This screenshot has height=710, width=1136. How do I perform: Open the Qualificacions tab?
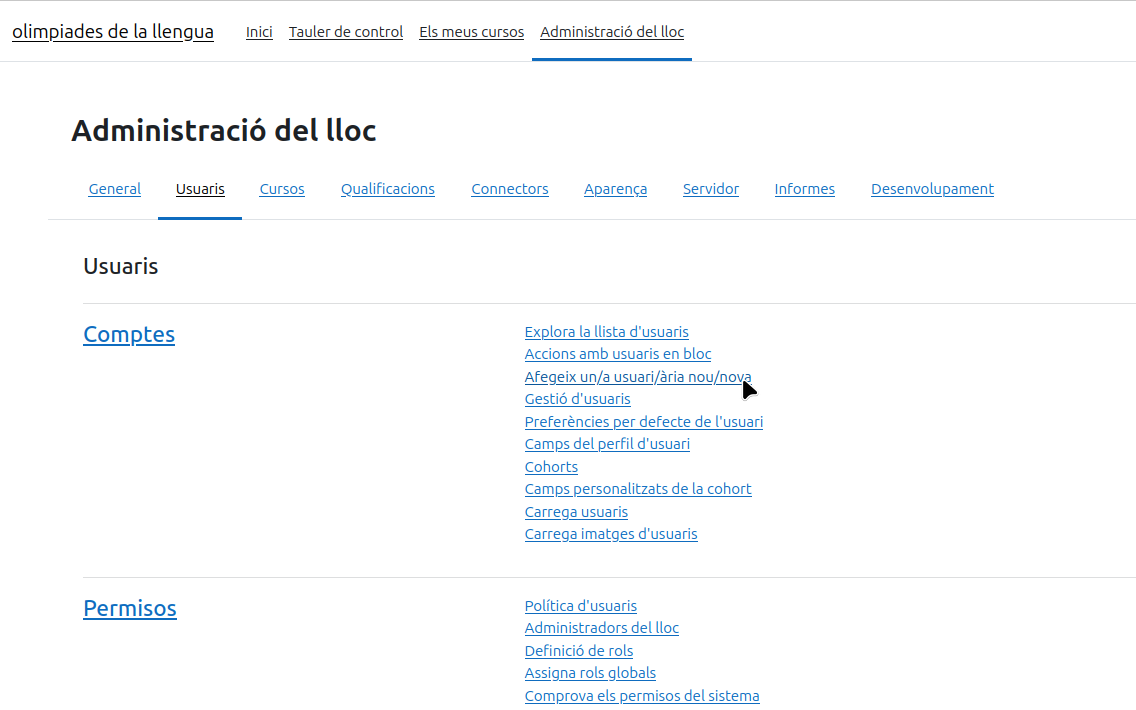click(387, 189)
